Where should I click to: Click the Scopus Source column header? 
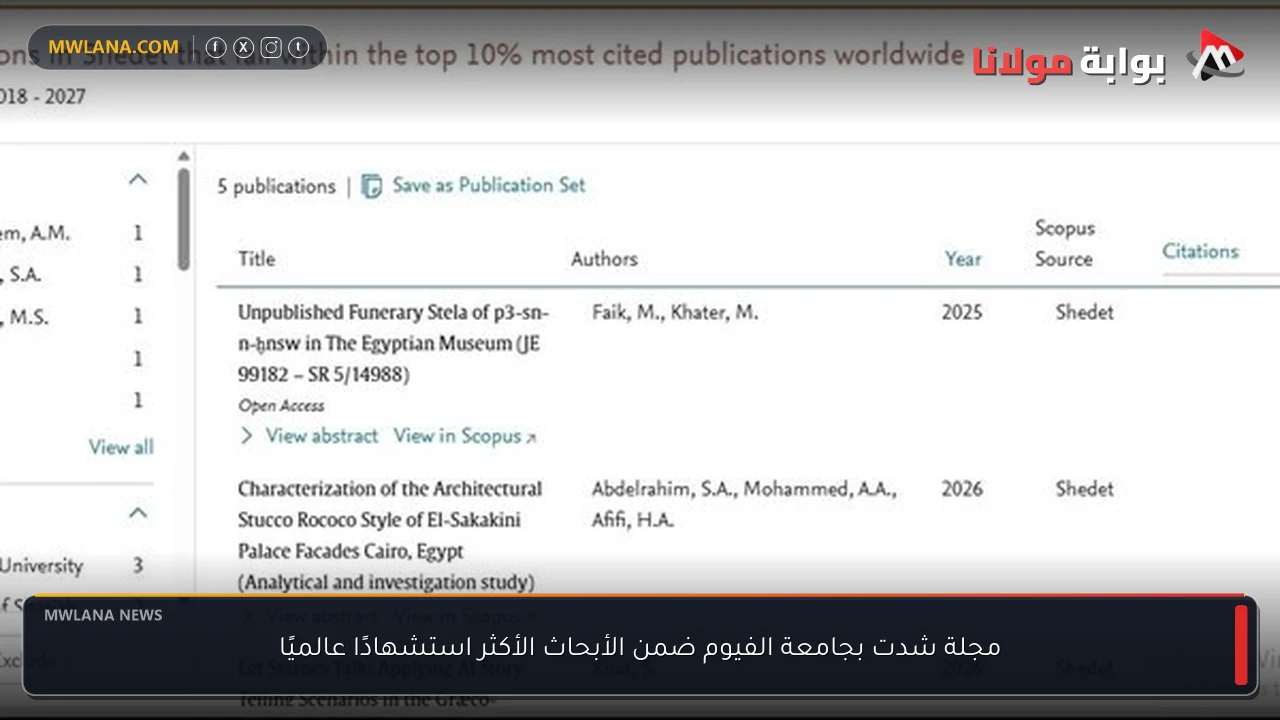tap(1064, 243)
